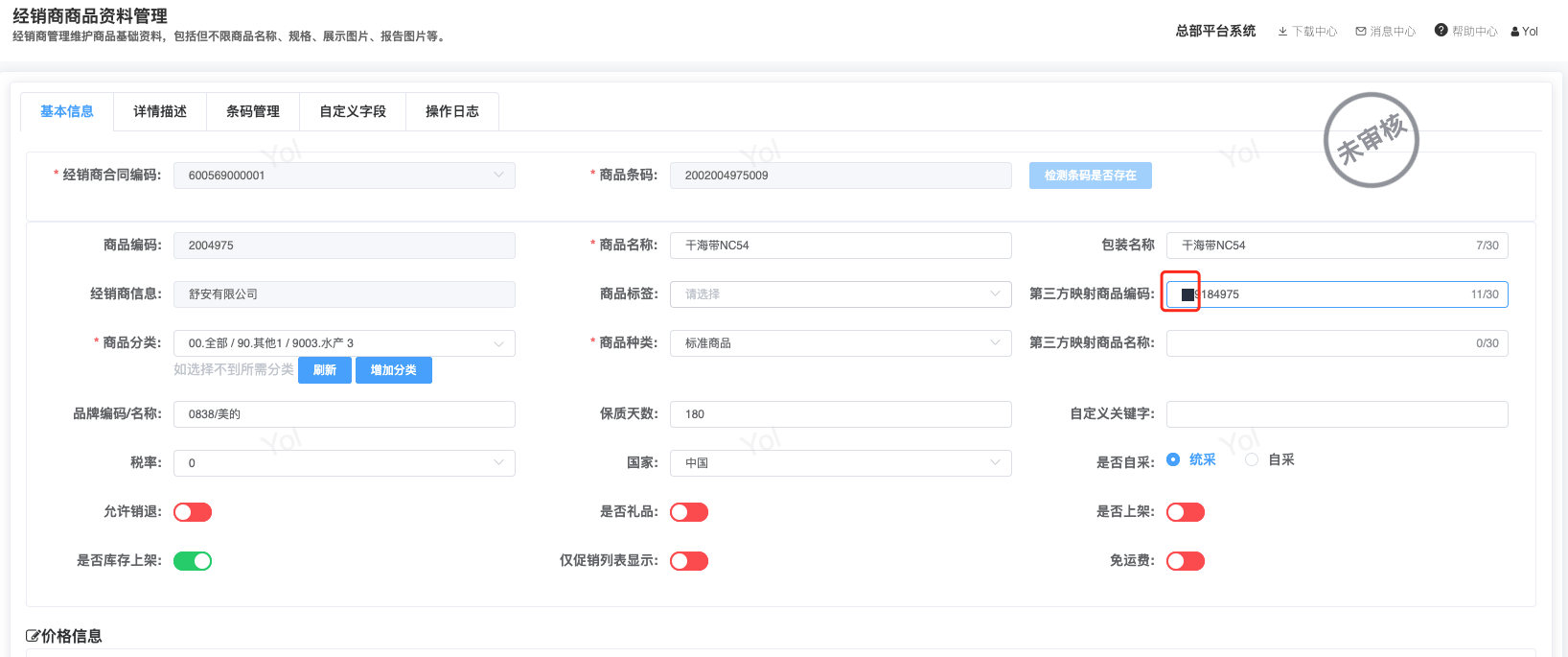
Task: Open the 下载中心 download icon
Action: pos(1282,32)
